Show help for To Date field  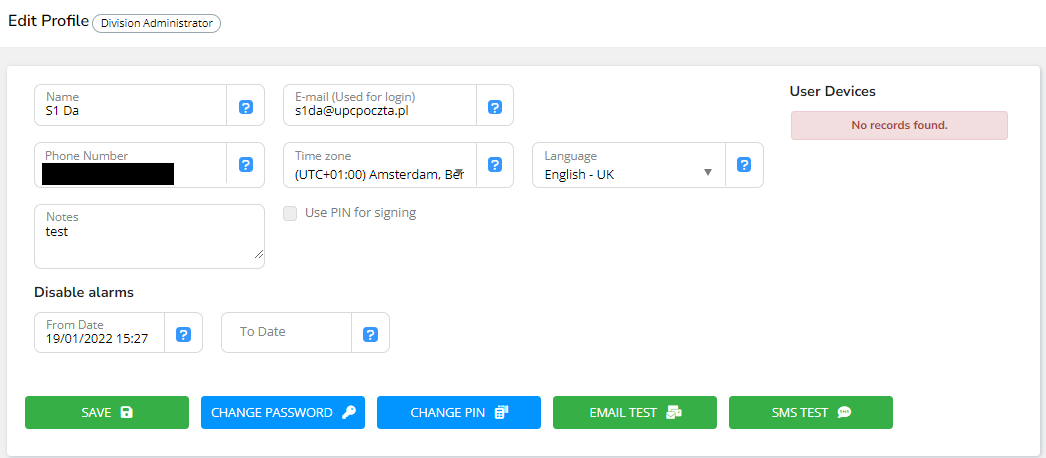pos(370,335)
